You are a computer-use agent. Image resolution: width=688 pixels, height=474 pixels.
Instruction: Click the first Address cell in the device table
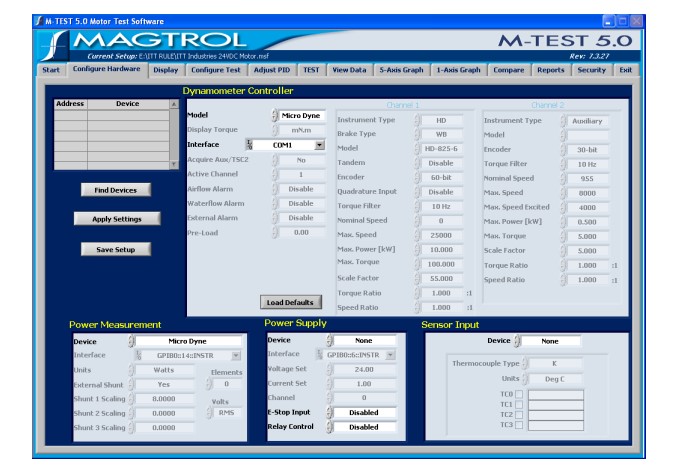(70, 115)
